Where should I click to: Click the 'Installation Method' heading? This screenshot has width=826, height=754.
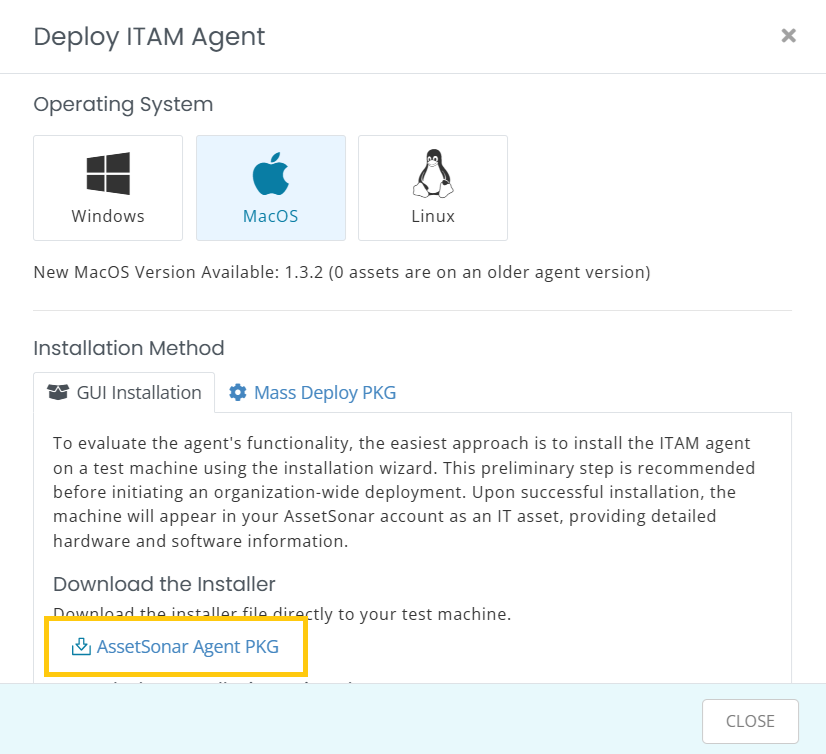pos(129,348)
